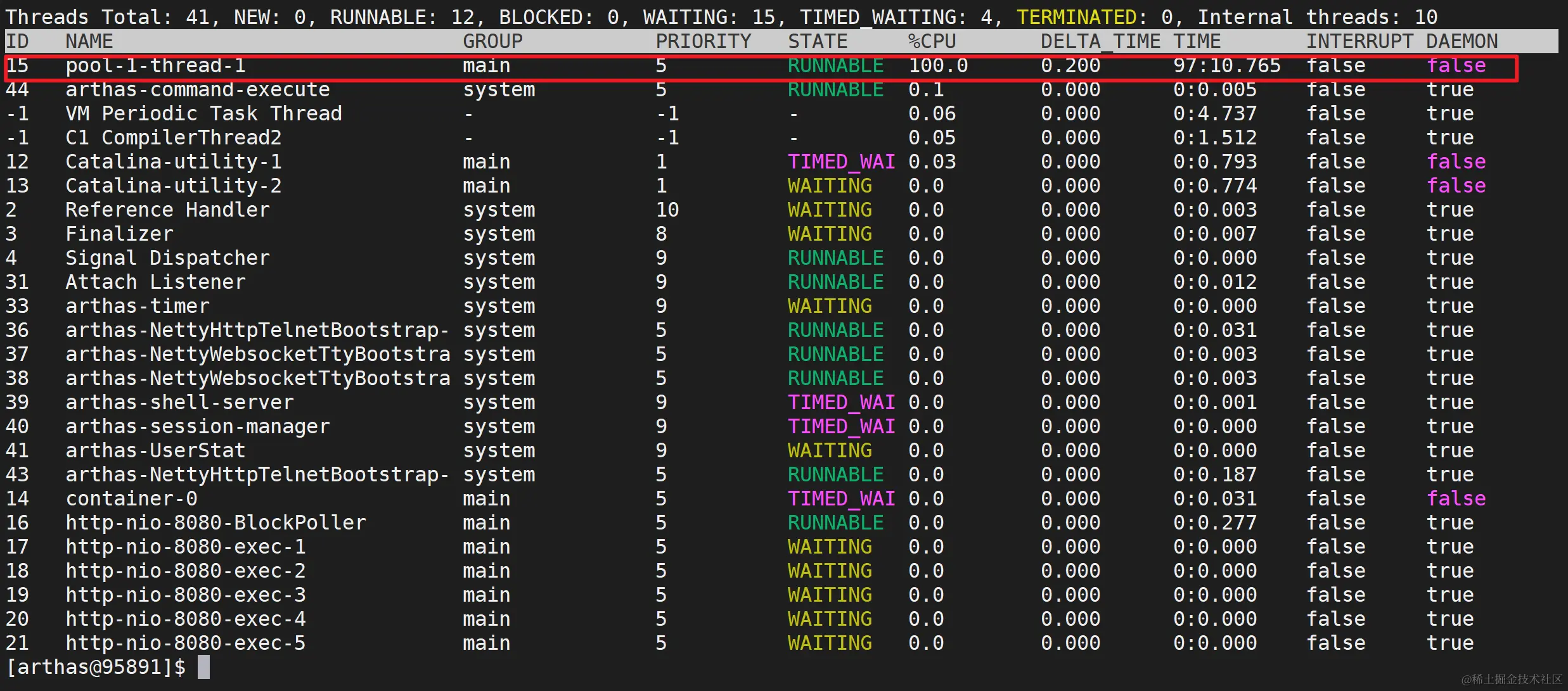
Task: Click the 97:10.765 TIME value
Action: point(1226,66)
